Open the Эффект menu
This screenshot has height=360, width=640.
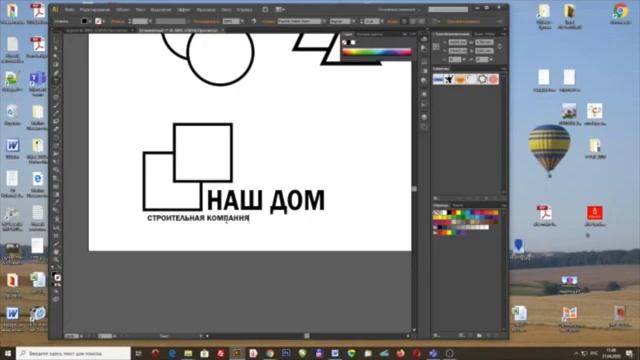[x=184, y=10]
